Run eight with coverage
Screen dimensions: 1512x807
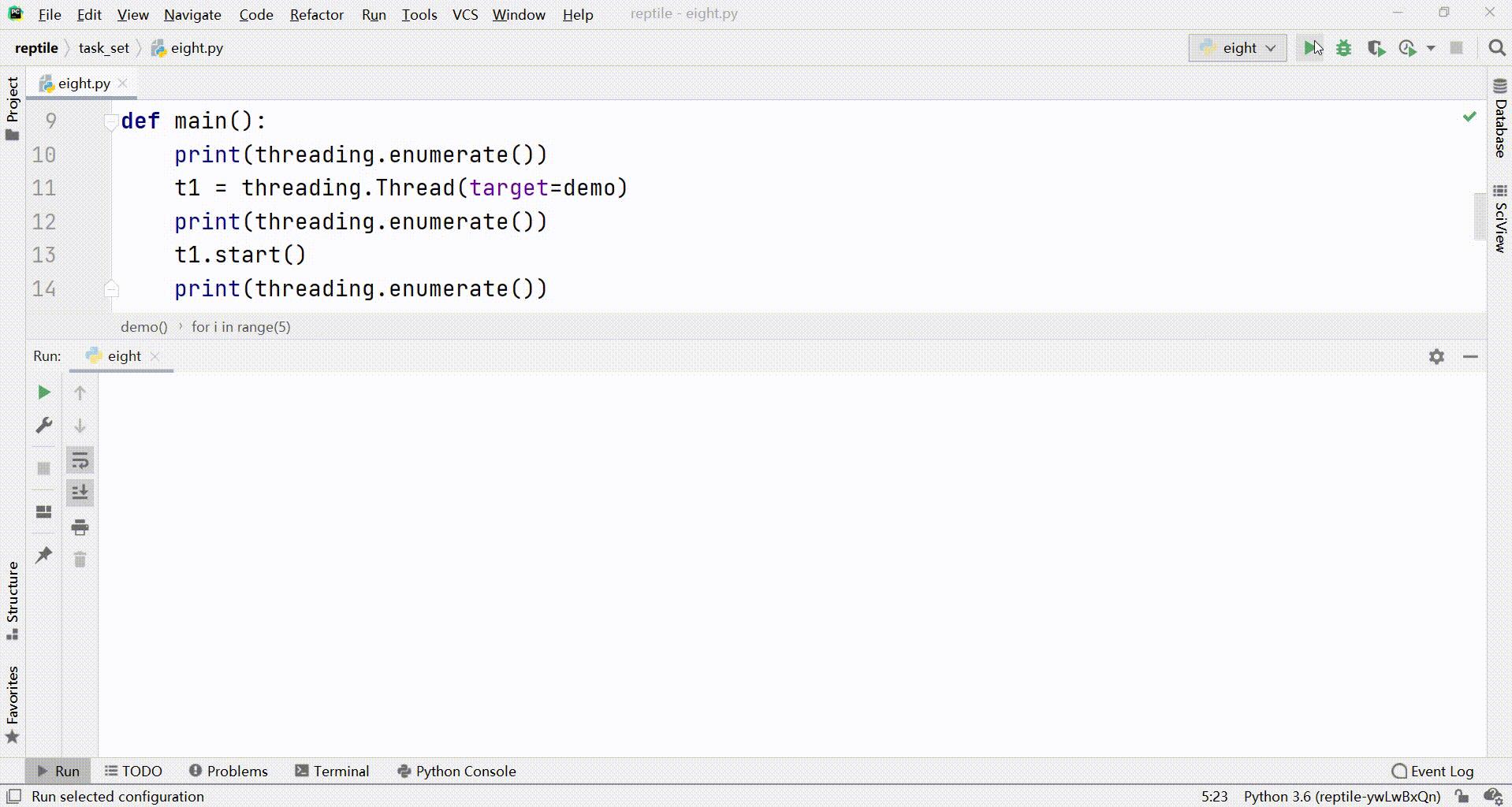(x=1376, y=48)
